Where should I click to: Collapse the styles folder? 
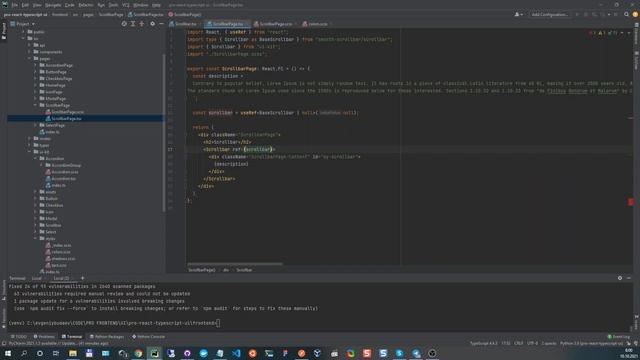pos(35,238)
